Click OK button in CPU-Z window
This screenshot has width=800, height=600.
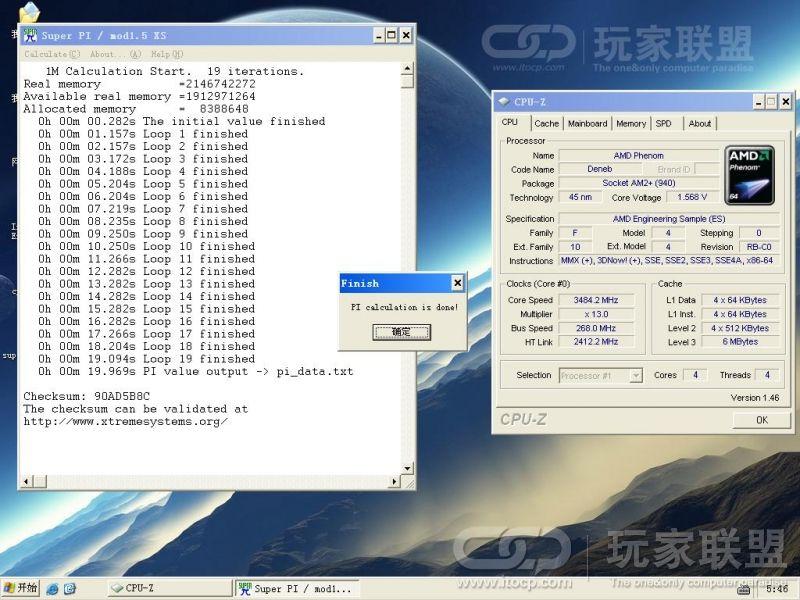pos(762,420)
